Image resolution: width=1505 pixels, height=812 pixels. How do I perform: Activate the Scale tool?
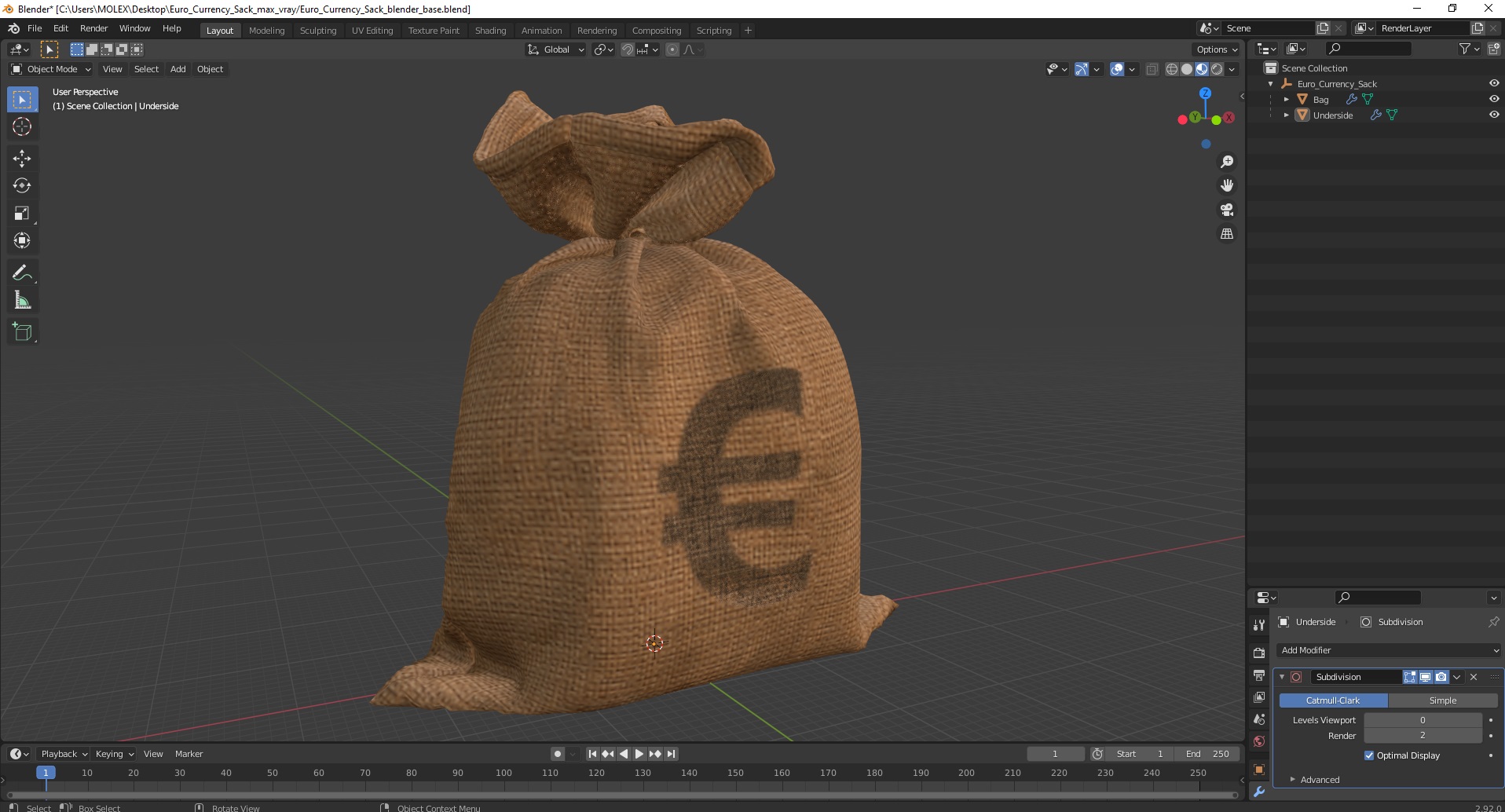coord(22,214)
